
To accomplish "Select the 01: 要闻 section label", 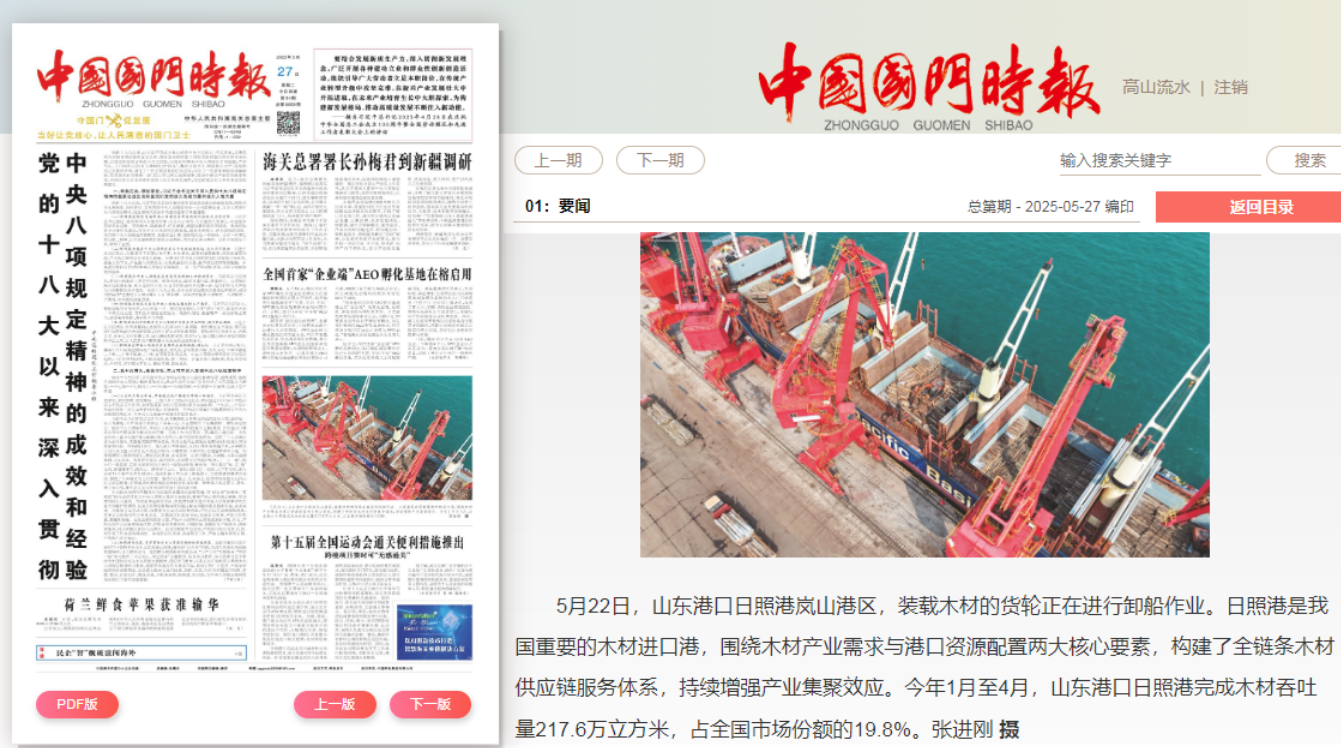I will [x=557, y=207].
